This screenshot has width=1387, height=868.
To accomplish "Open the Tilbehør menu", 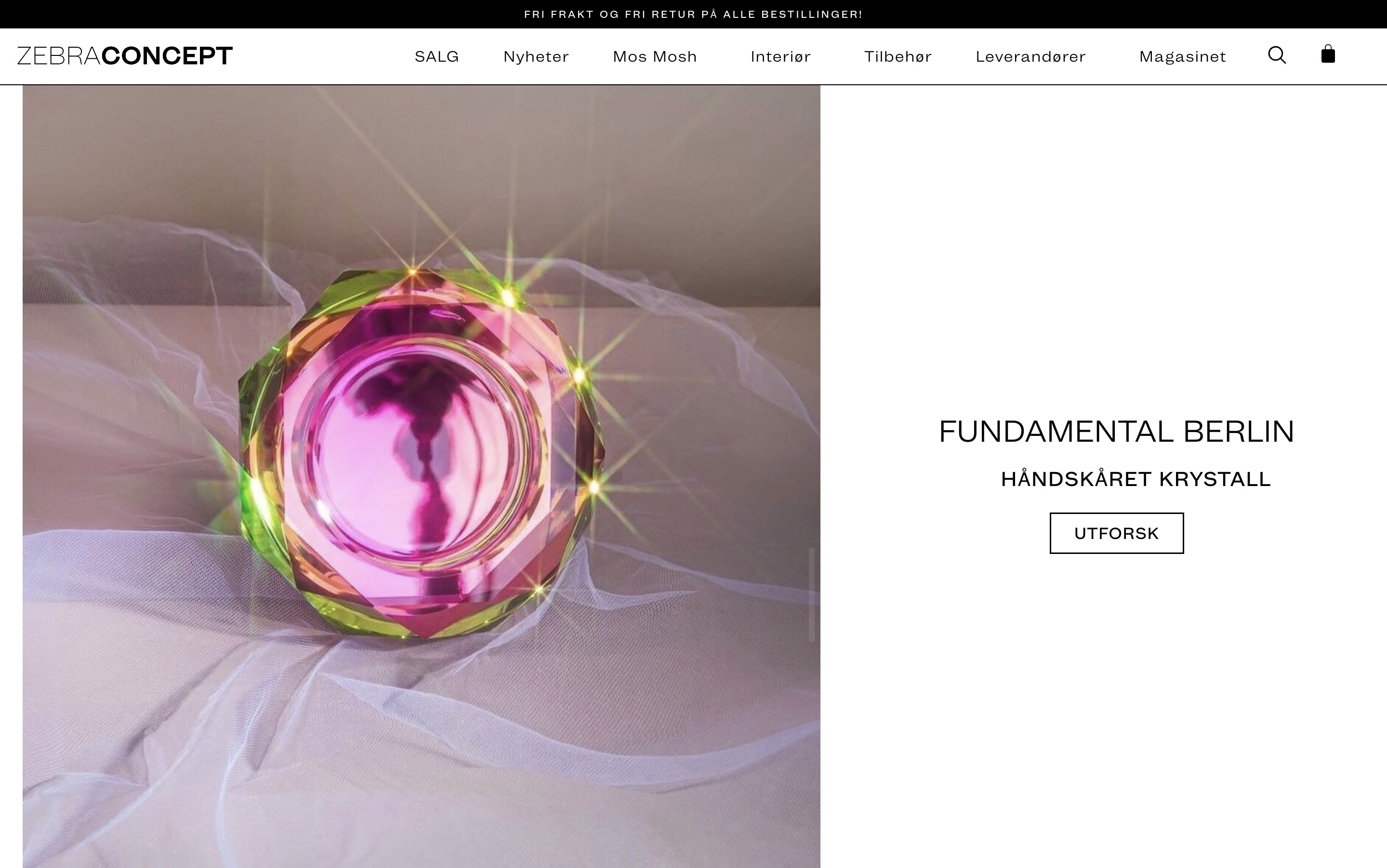I will [898, 56].
